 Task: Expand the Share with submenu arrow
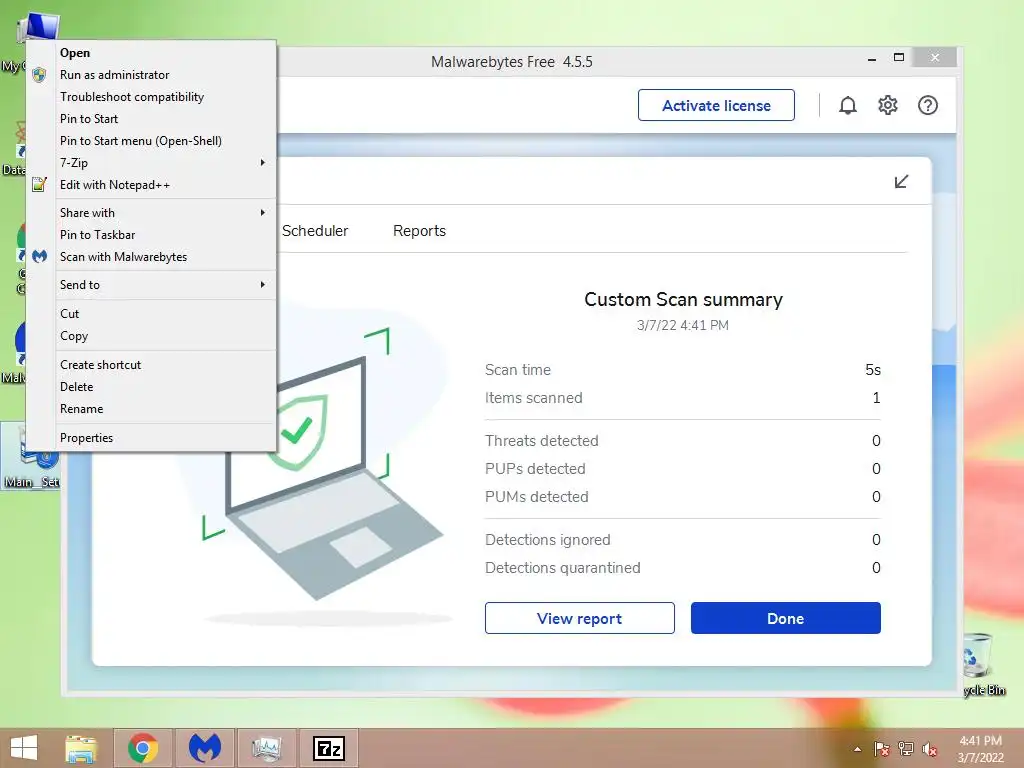(263, 213)
